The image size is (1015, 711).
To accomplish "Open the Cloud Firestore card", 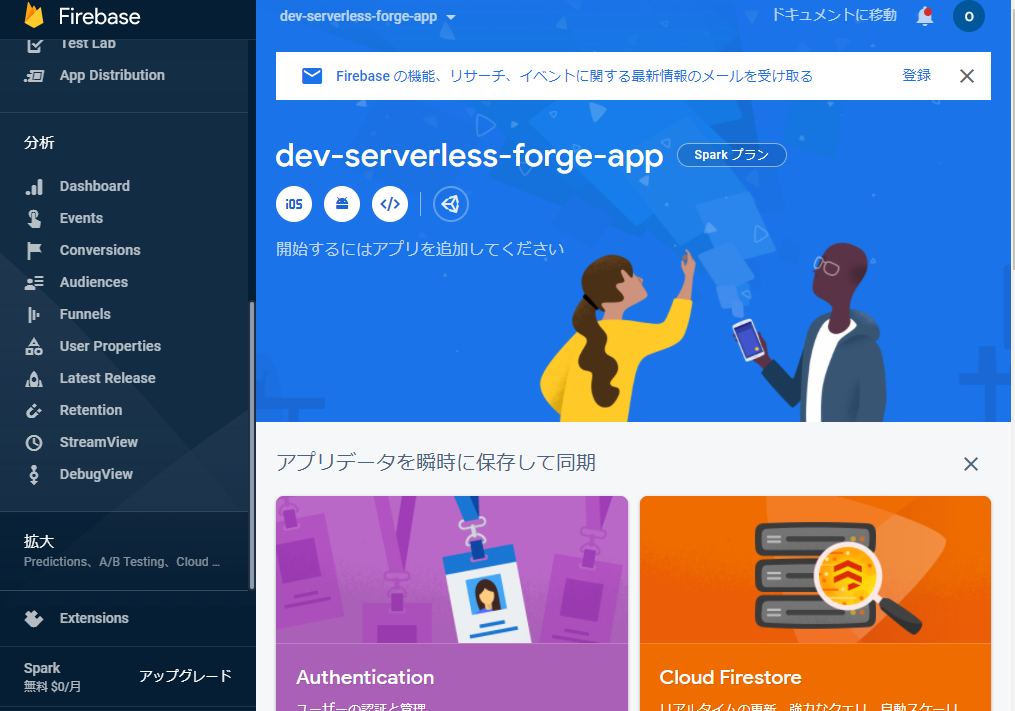I will 815,604.
